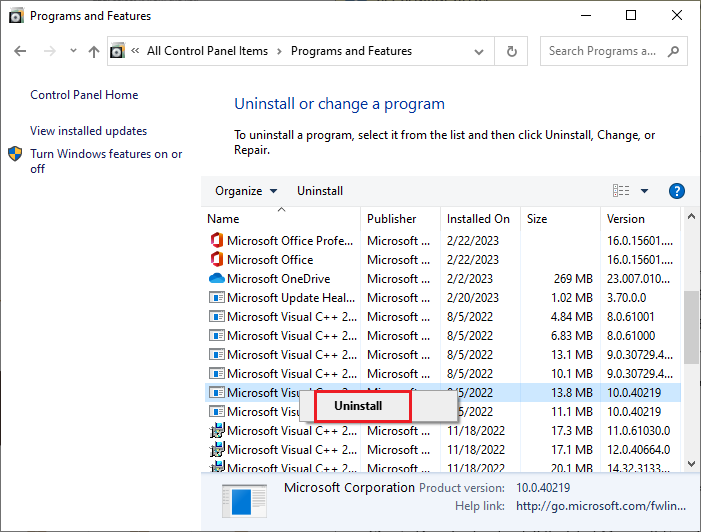Screen dimensions: 701x532
Task: Change view with the view layout icon
Action: point(621,191)
